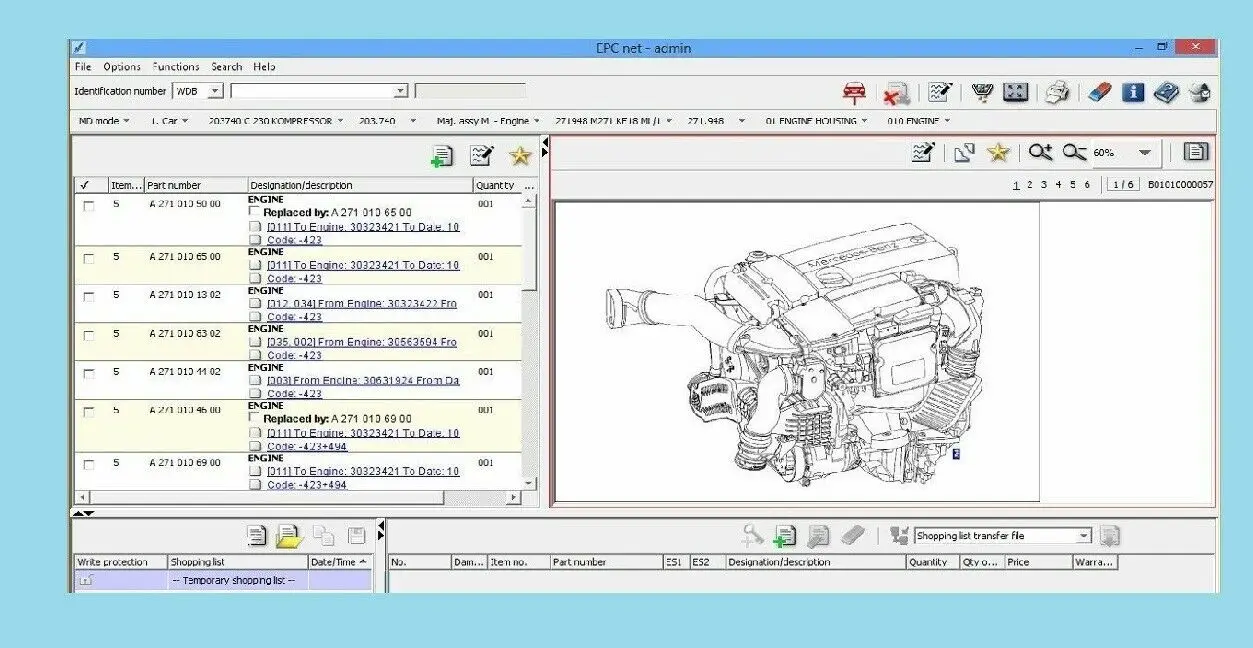Screen dimensions: 1253x648
Task: Zoom out on the engine diagram
Action: [x=1074, y=152]
